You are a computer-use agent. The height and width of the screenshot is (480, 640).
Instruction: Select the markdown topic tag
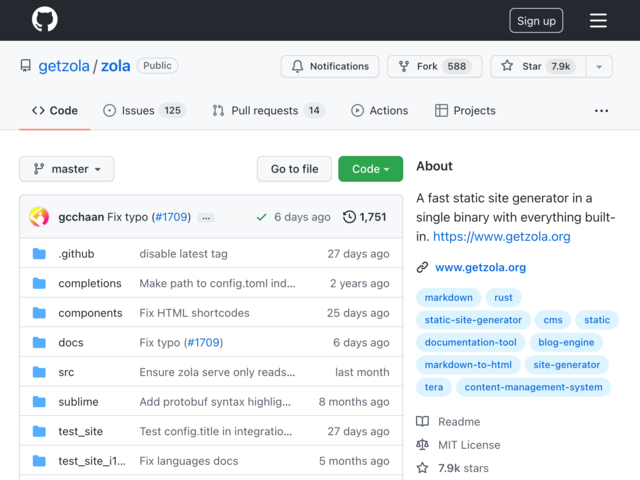pyautogui.click(x=449, y=298)
